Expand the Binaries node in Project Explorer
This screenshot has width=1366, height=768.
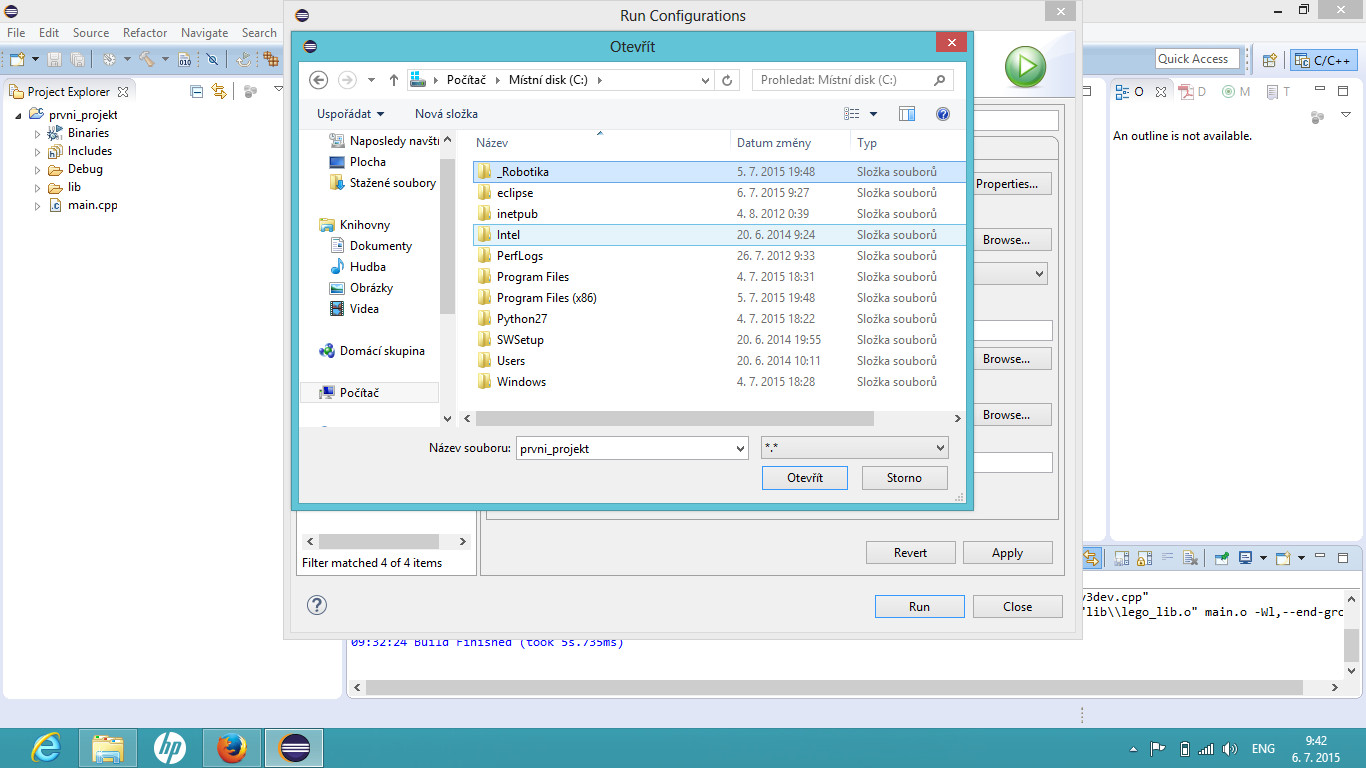[x=38, y=133]
